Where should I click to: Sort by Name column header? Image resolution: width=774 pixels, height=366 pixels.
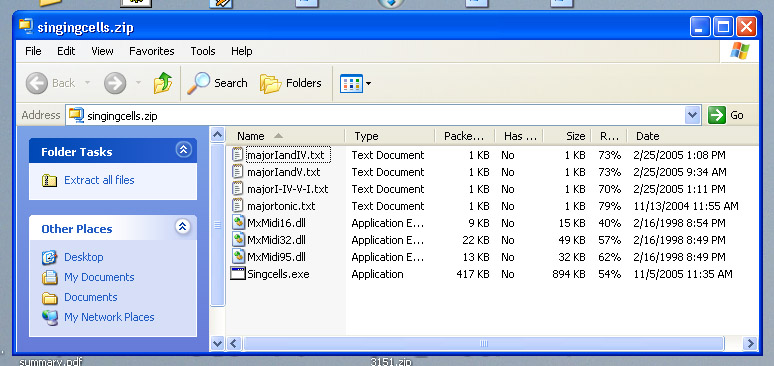coord(285,136)
